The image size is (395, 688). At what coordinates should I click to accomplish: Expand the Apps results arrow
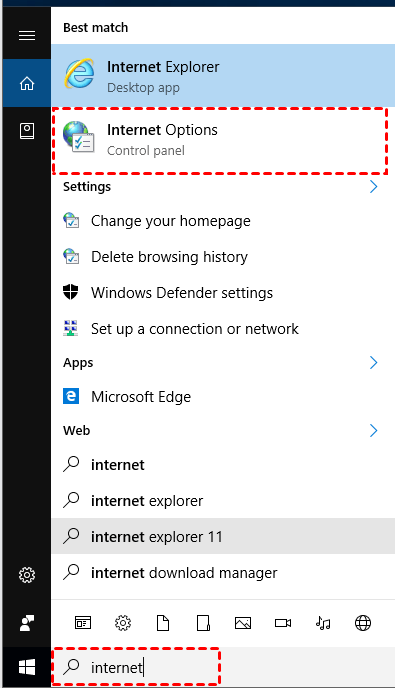pos(373,362)
